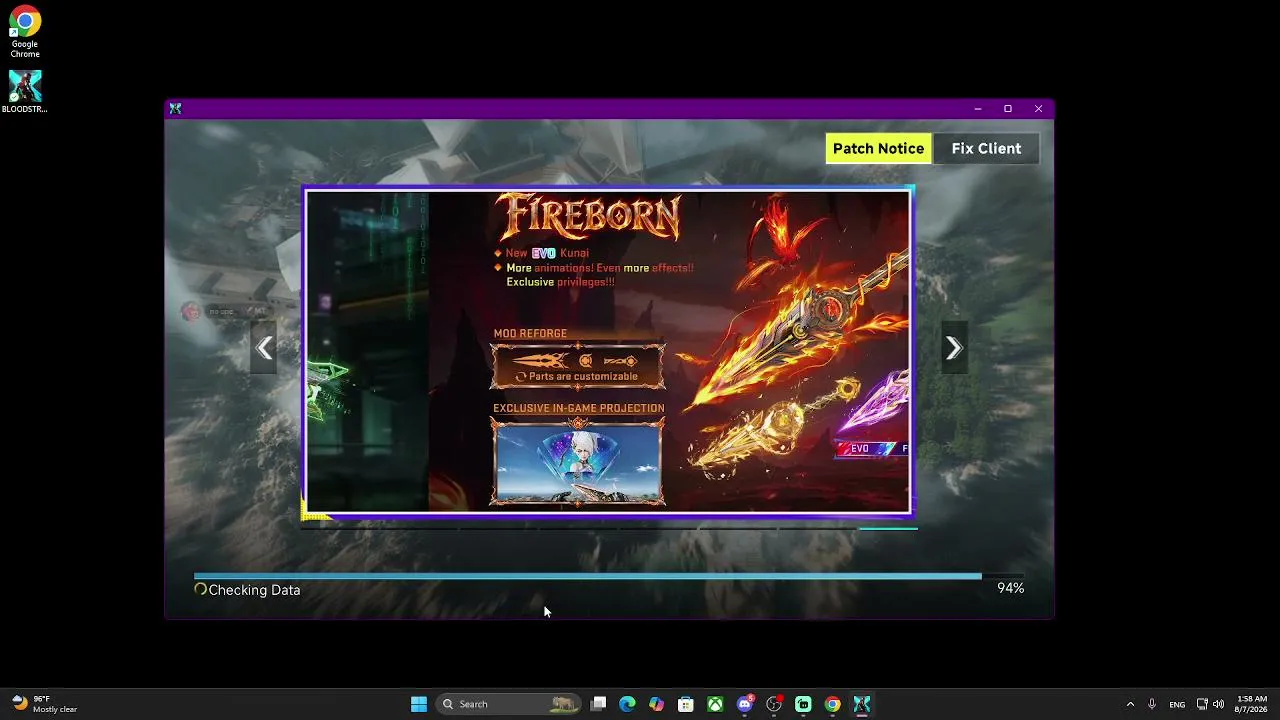Click the Checking Data status text
Viewport: 1280px width, 720px height.
click(254, 590)
